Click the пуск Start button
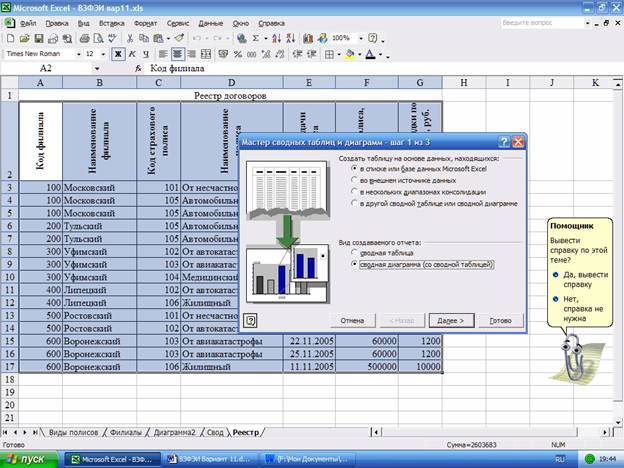 point(29,459)
